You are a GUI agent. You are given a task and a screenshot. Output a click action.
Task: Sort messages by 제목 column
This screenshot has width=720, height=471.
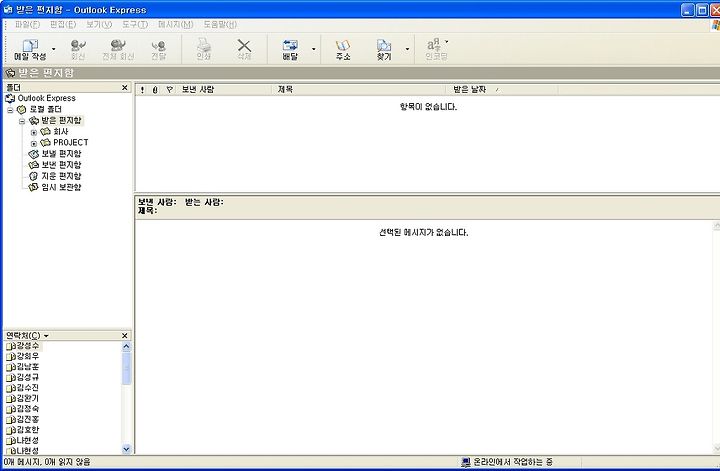[x=359, y=90]
